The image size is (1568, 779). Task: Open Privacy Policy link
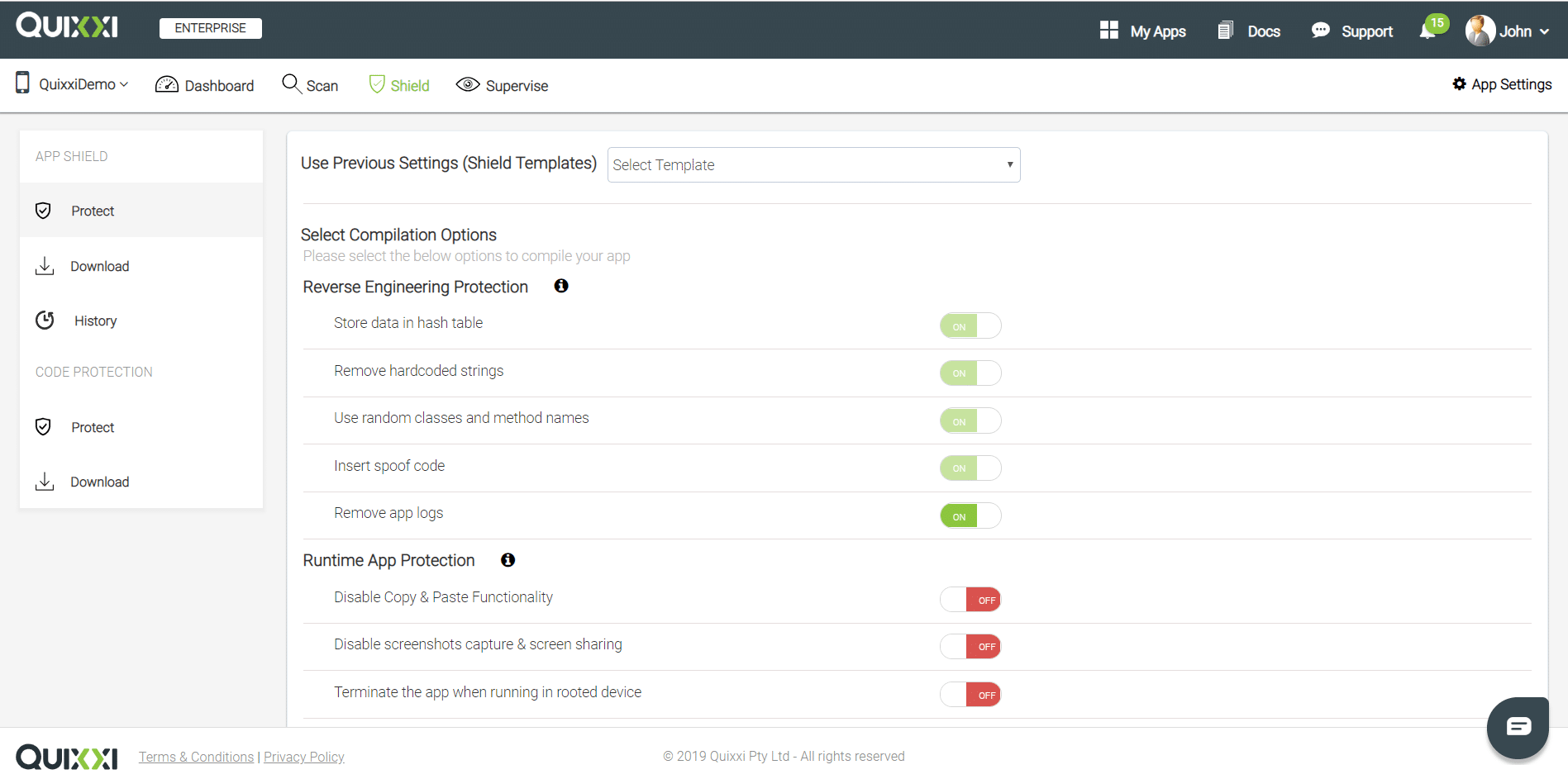pyautogui.click(x=304, y=757)
